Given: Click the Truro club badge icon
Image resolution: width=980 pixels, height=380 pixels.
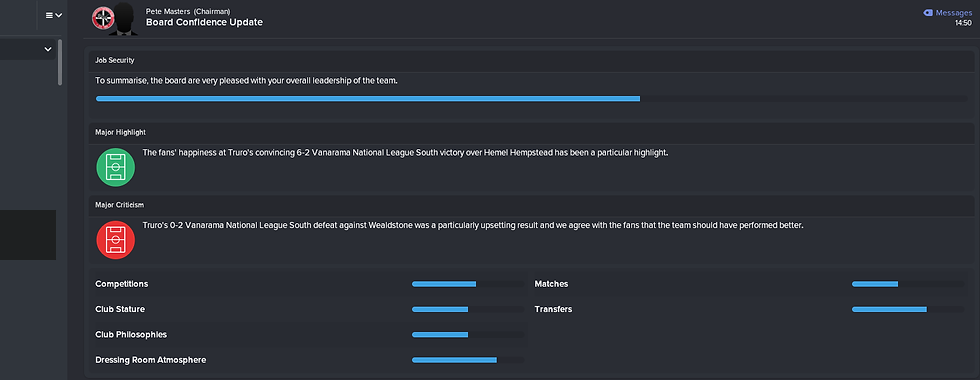Looking at the screenshot, I should [101, 18].
